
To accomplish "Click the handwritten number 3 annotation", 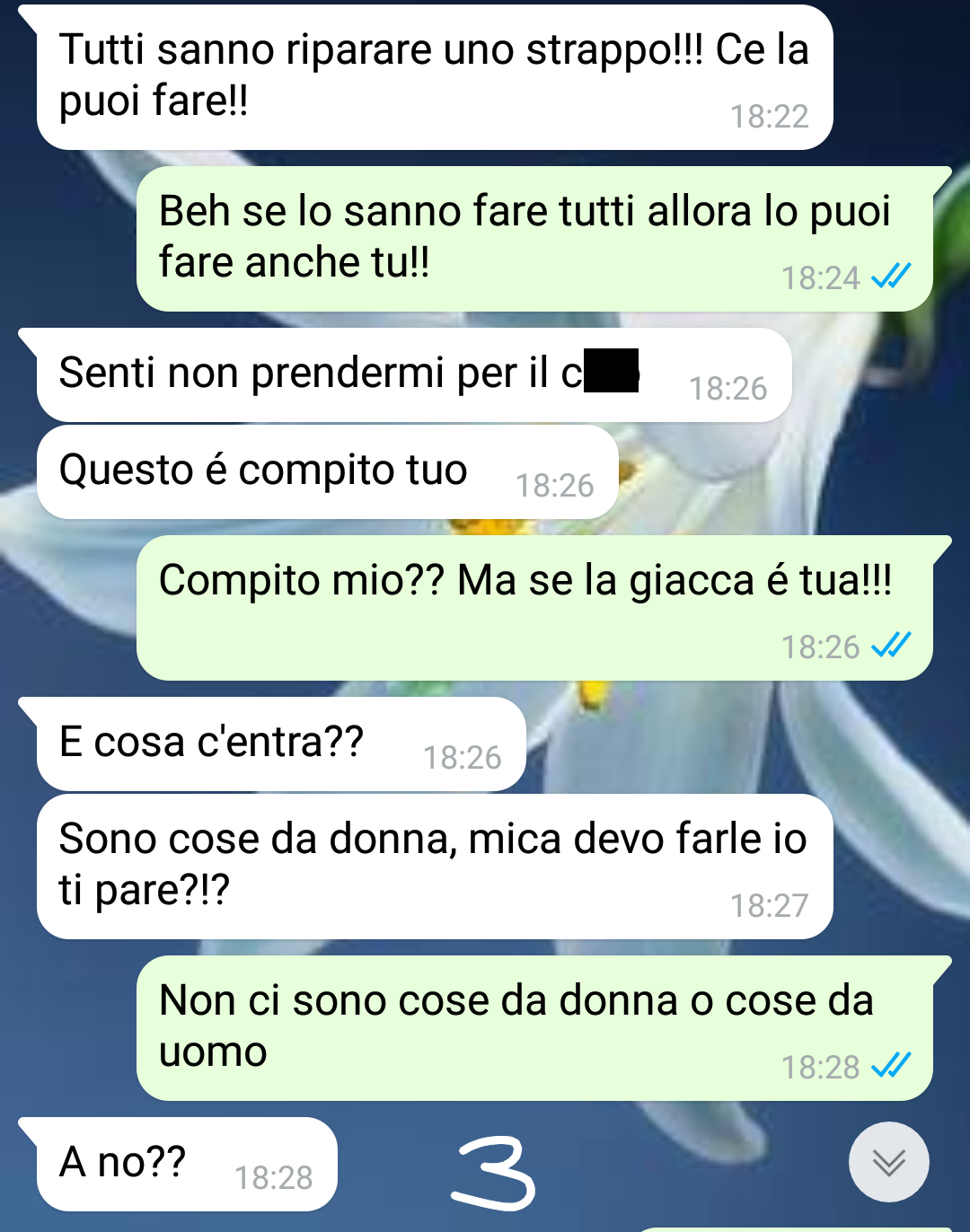I will pos(493,1173).
